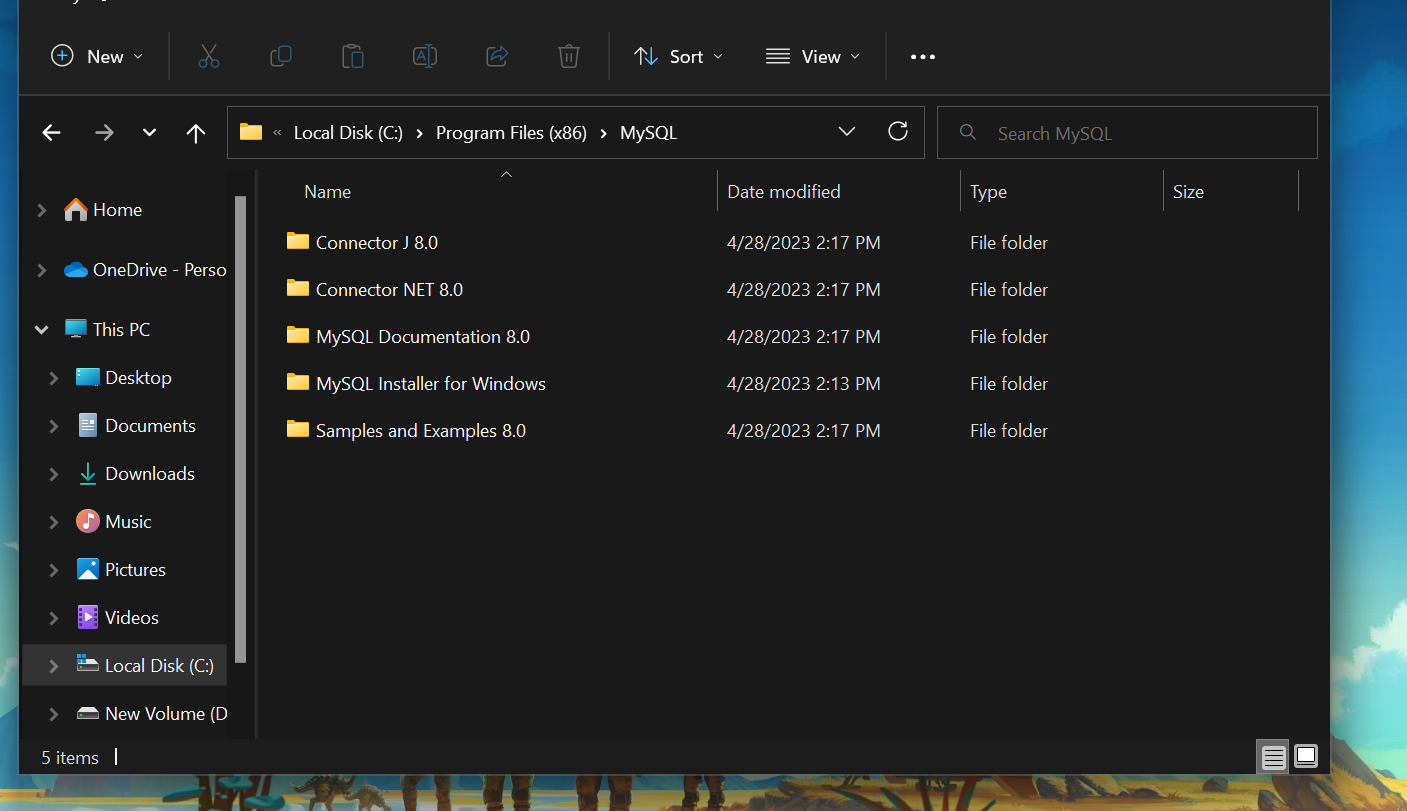Image resolution: width=1407 pixels, height=811 pixels.
Task: Select New Volume drive in navigation pane
Action: point(166,714)
